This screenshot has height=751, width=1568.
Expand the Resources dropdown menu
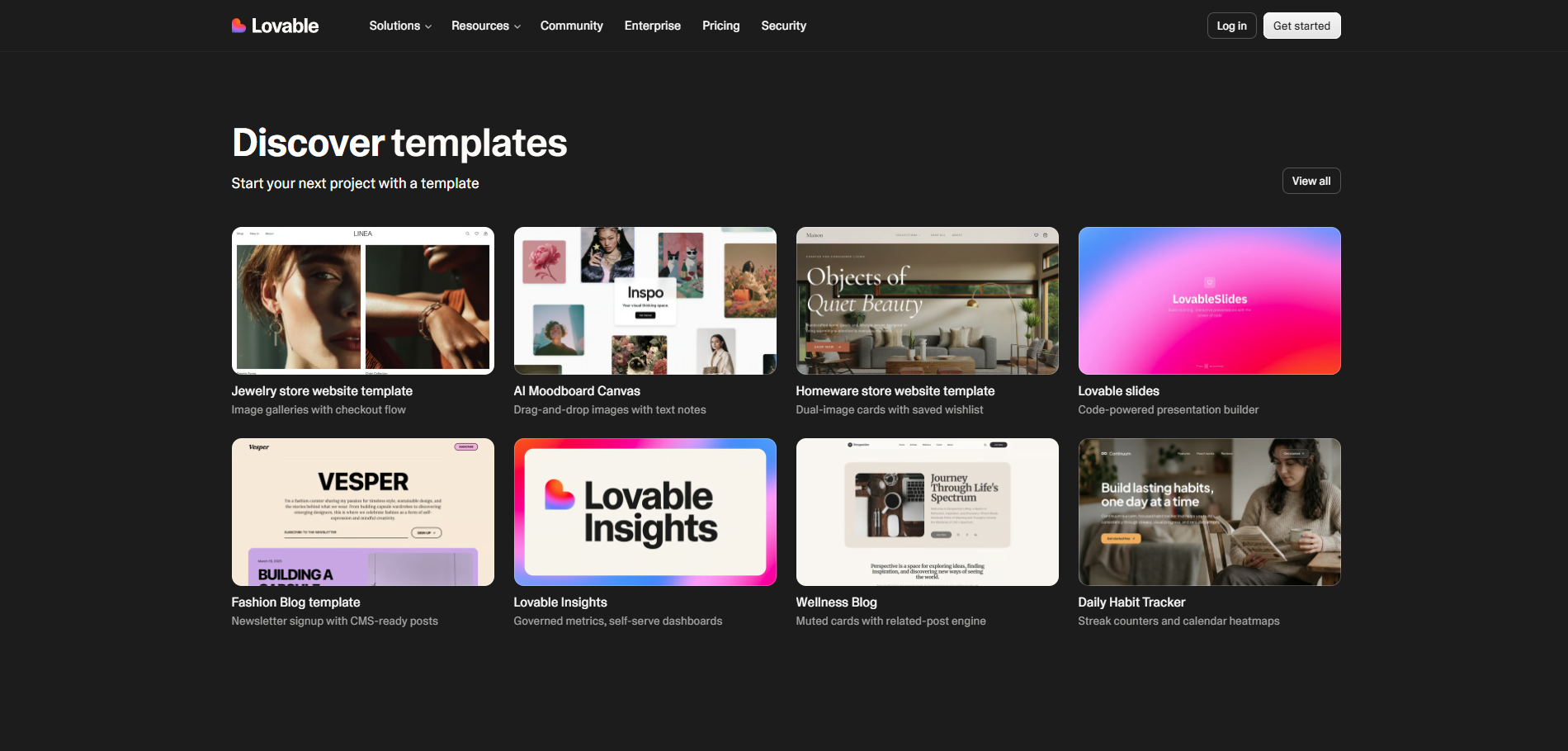486,26
